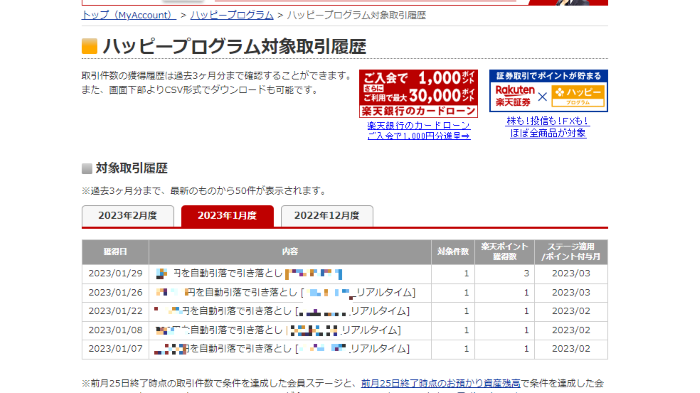The image size is (700, 393).
Task: Select the 2023/01/08 date cell
Action: pyautogui.click(x=115, y=330)
